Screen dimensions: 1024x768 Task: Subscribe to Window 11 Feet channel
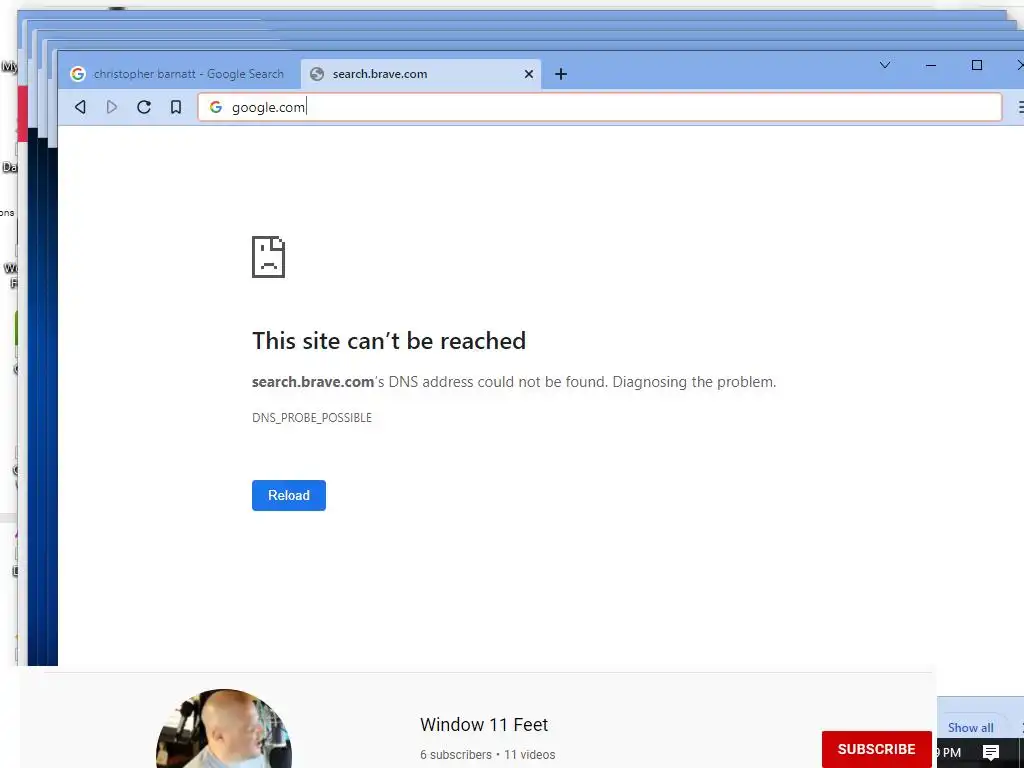(876, 749)
